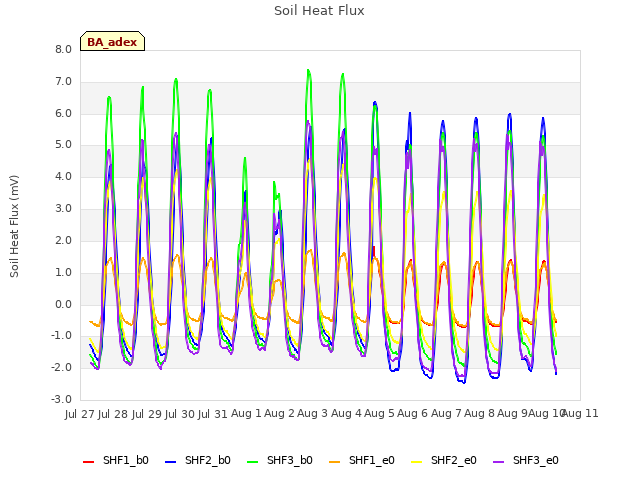Click the Aug 6 x-axis date label
Screen dimensions: 640x480
tap(412, 413)
